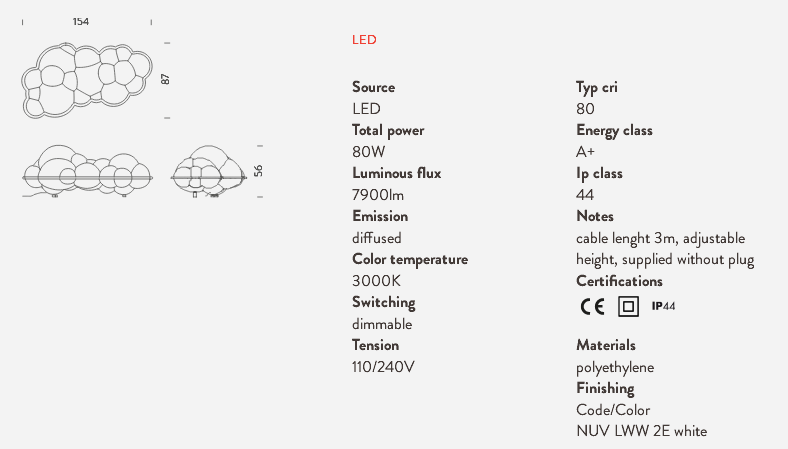
Task: Click the Source heading
Action: point(373,87)
